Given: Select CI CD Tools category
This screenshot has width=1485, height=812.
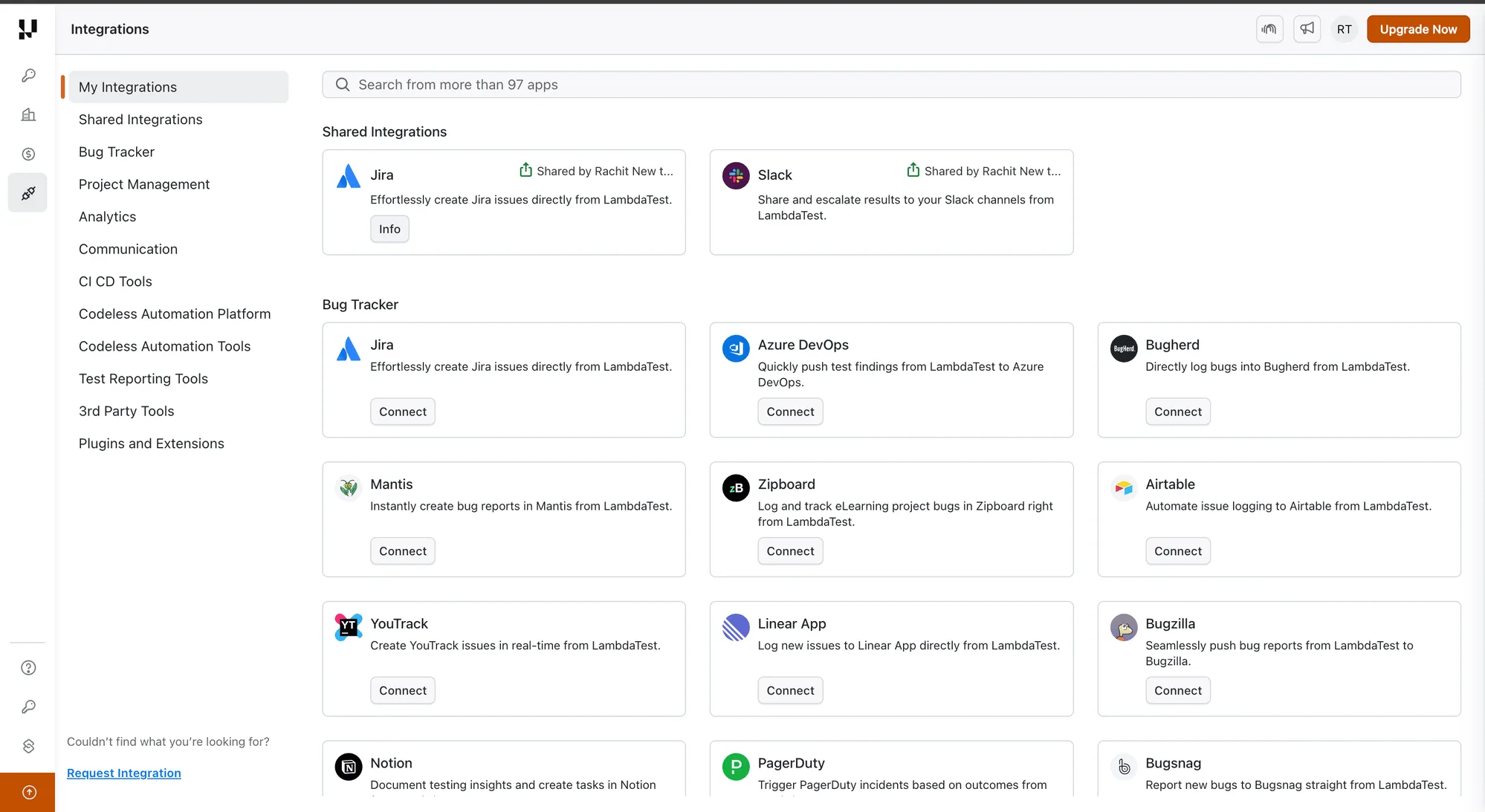Looking at the screenshot, I should pyautogui.click(x=115, y=282).
